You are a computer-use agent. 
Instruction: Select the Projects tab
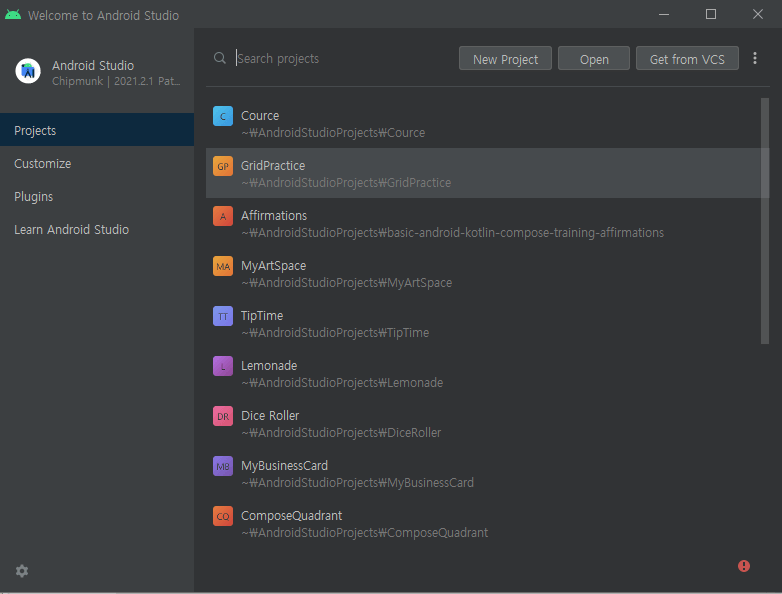tap(97, 130)
